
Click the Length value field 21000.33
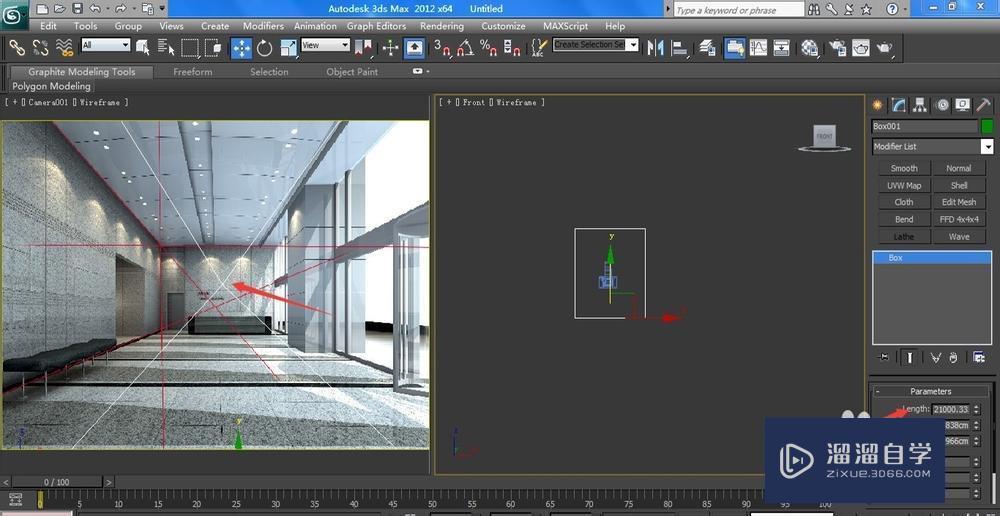[950, 409]
